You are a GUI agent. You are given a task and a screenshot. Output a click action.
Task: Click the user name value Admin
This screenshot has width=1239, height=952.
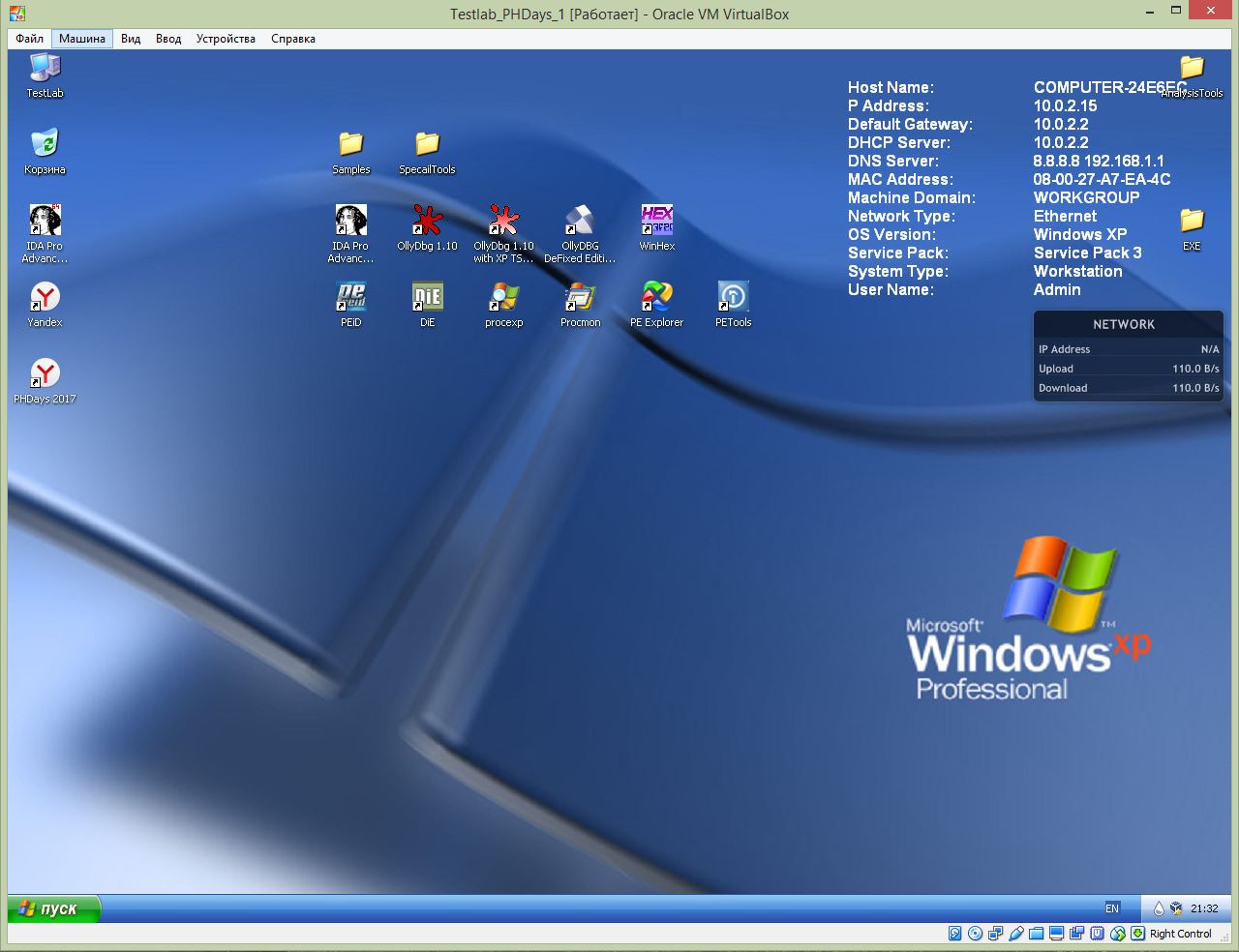click(1057, 289)
